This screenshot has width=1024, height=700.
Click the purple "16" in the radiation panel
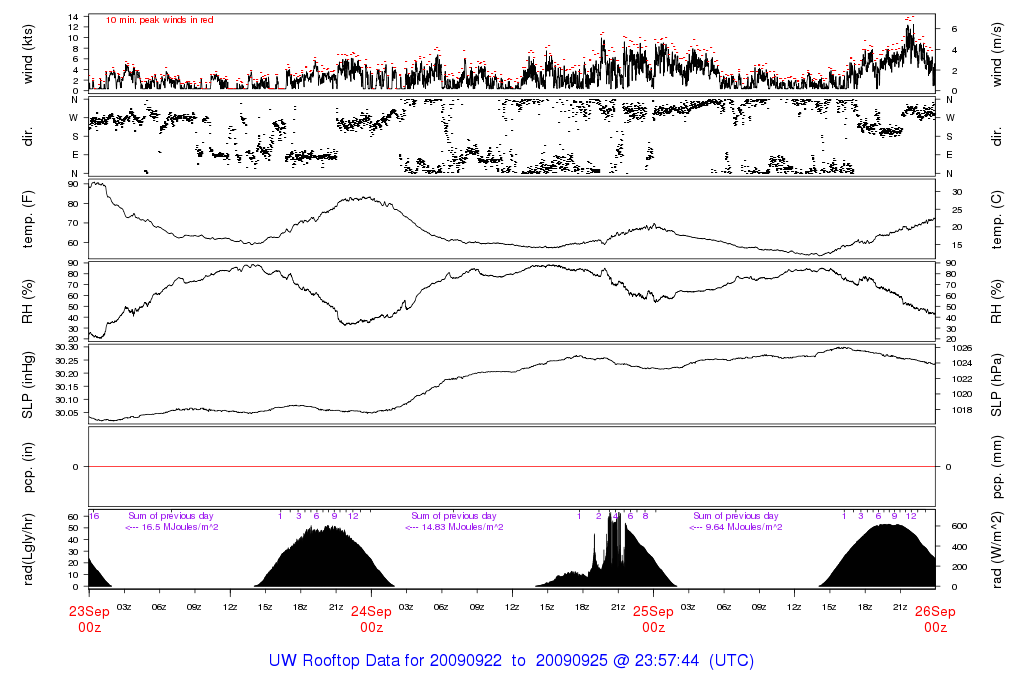(94, 516)
